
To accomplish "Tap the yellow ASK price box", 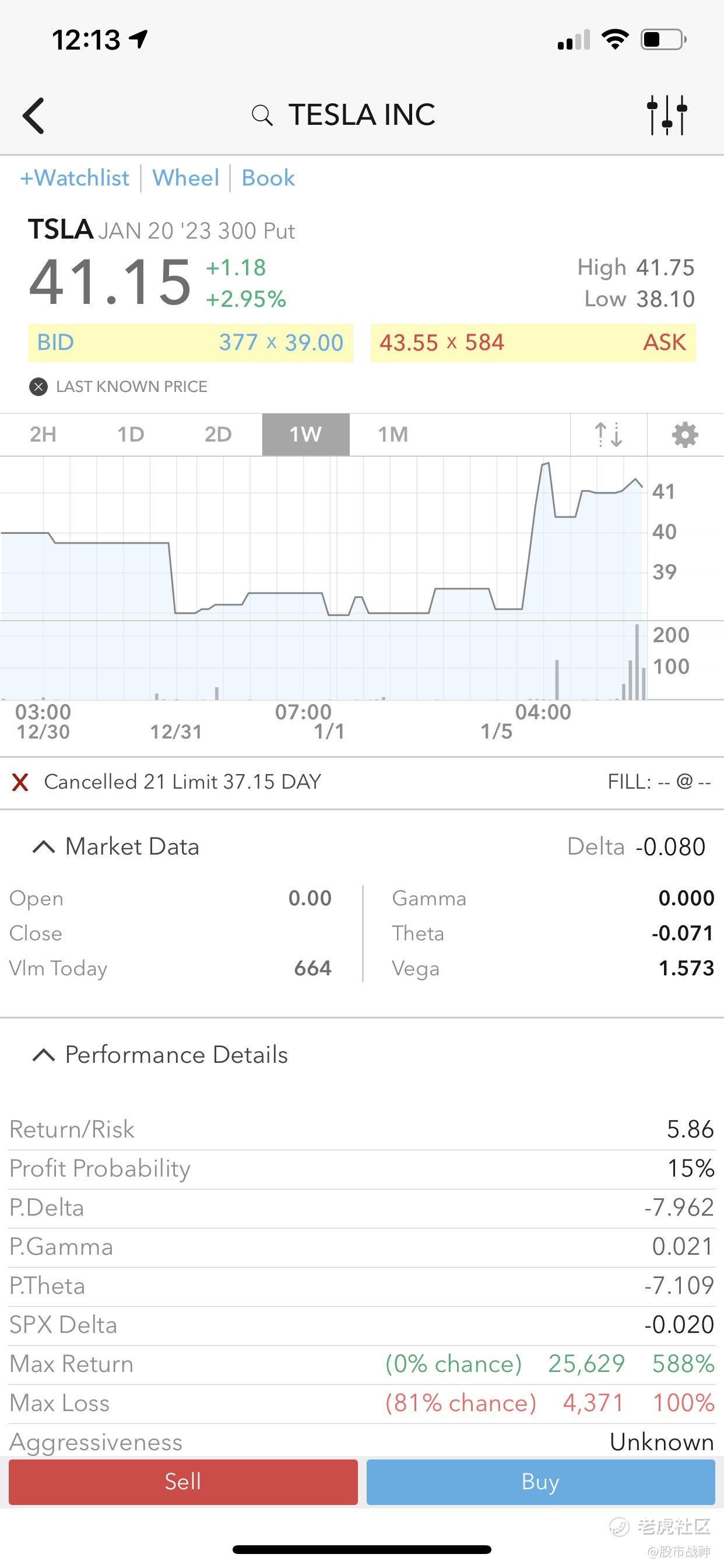I will pyautogui.click(x=533, y=342).
